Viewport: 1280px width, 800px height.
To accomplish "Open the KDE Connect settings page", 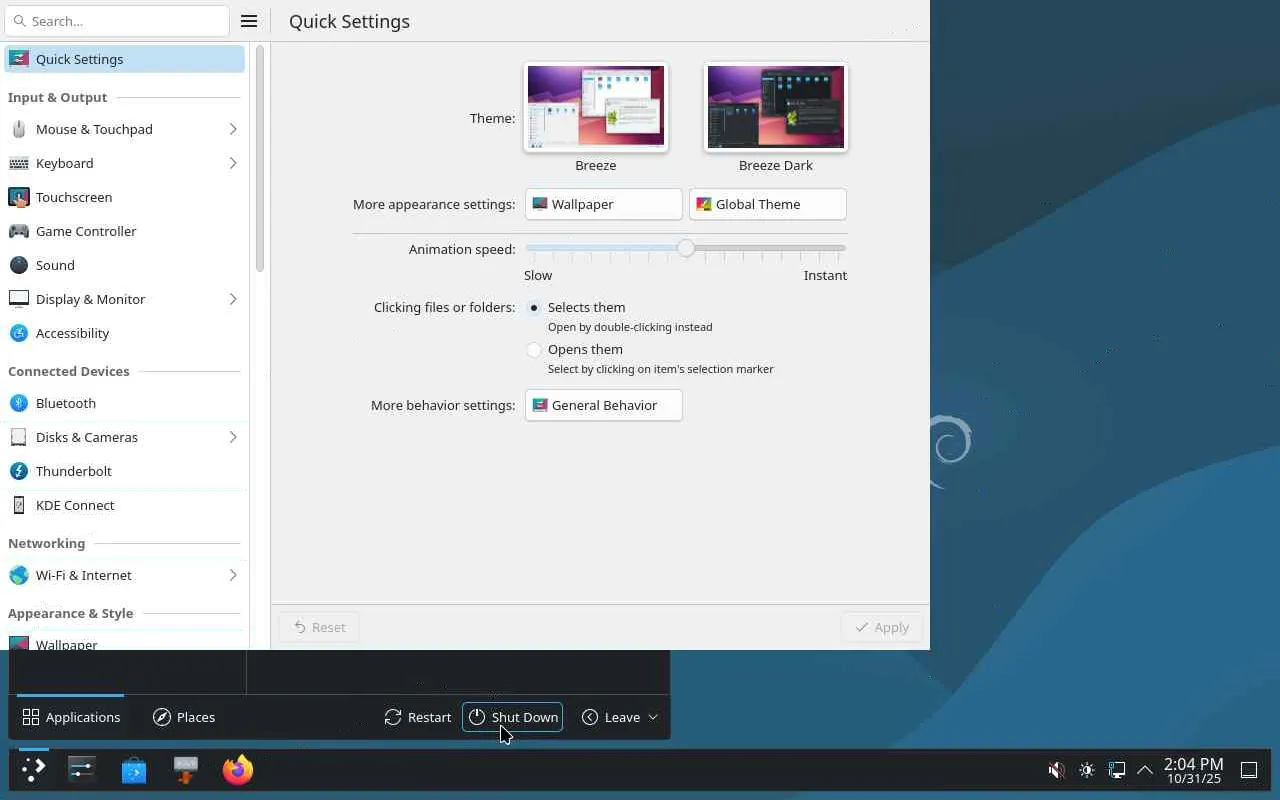I will [x=126, y=505].
